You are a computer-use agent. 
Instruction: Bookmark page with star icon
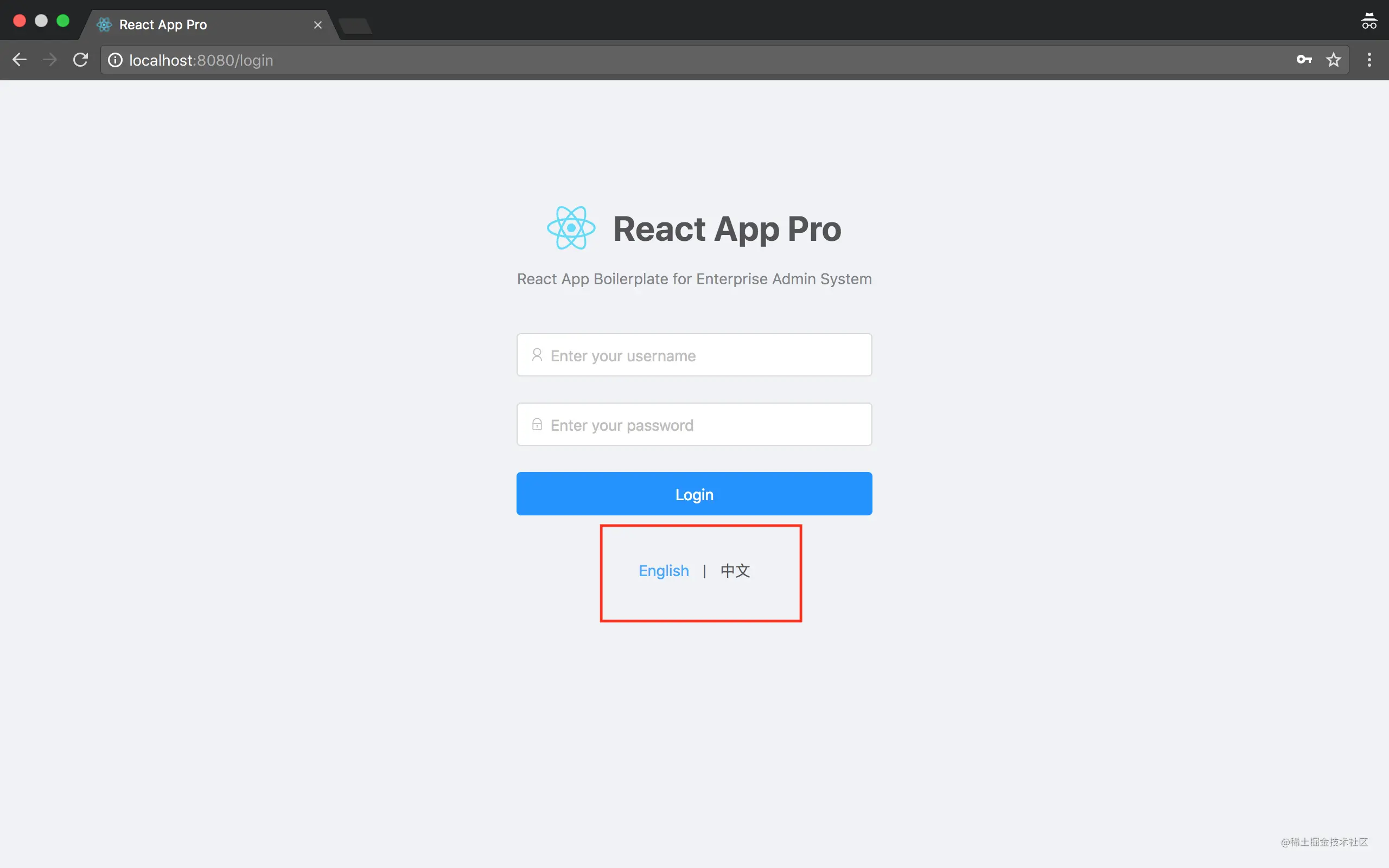1333,60
